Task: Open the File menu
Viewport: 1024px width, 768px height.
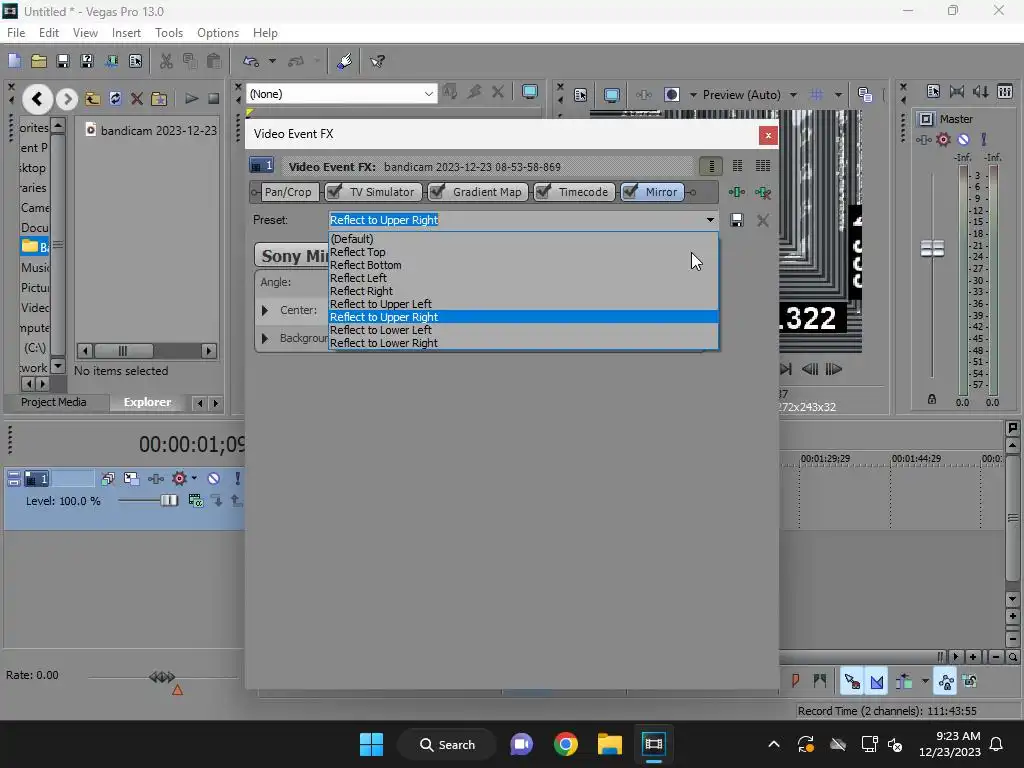Action: click(16, 33)
